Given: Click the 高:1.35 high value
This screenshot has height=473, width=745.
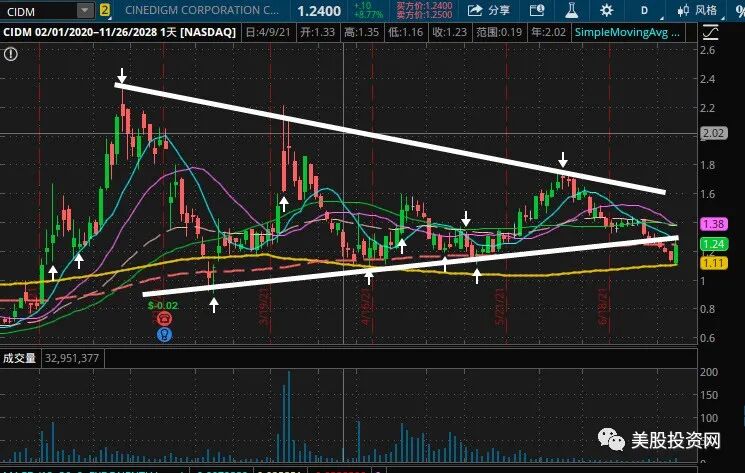Looking at the screenshot, I should click(x=362, y=32).
